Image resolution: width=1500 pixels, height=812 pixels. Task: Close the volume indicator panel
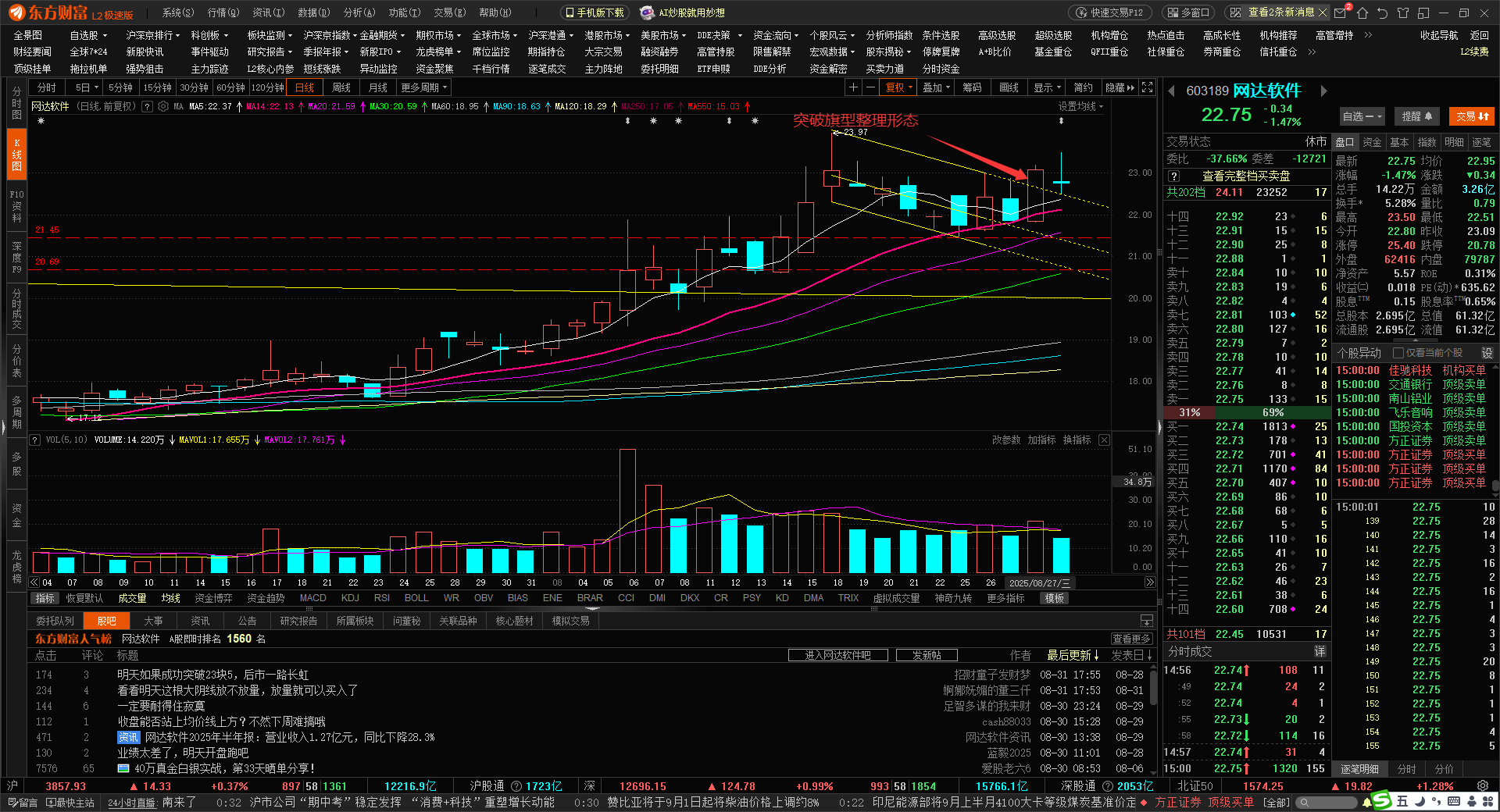pos(1104,440)
